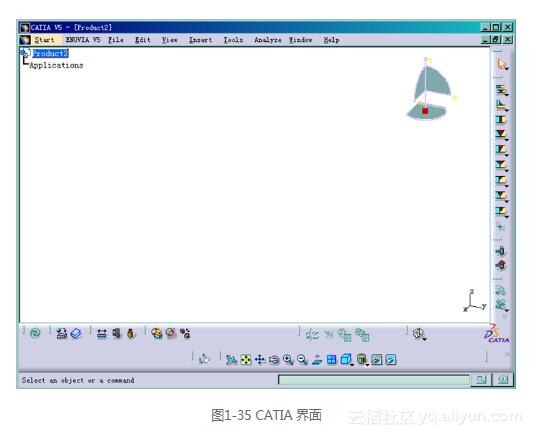The image size is (533, 436).
Task: Click the green spiral Update icon
Action: pos(35,333)
